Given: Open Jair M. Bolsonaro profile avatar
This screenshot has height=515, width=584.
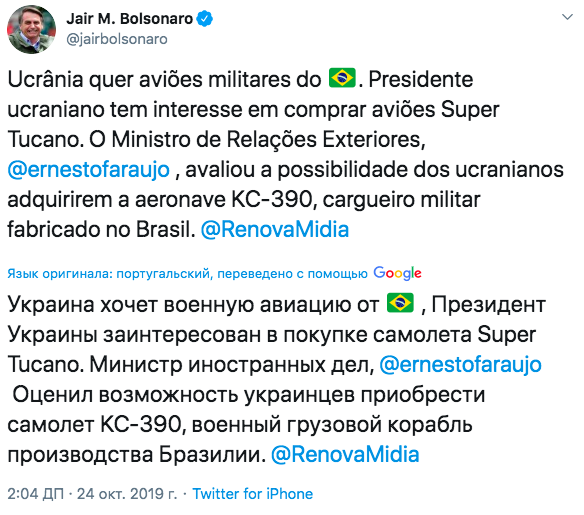Looking at the screenshot, I should pos(31,29).
